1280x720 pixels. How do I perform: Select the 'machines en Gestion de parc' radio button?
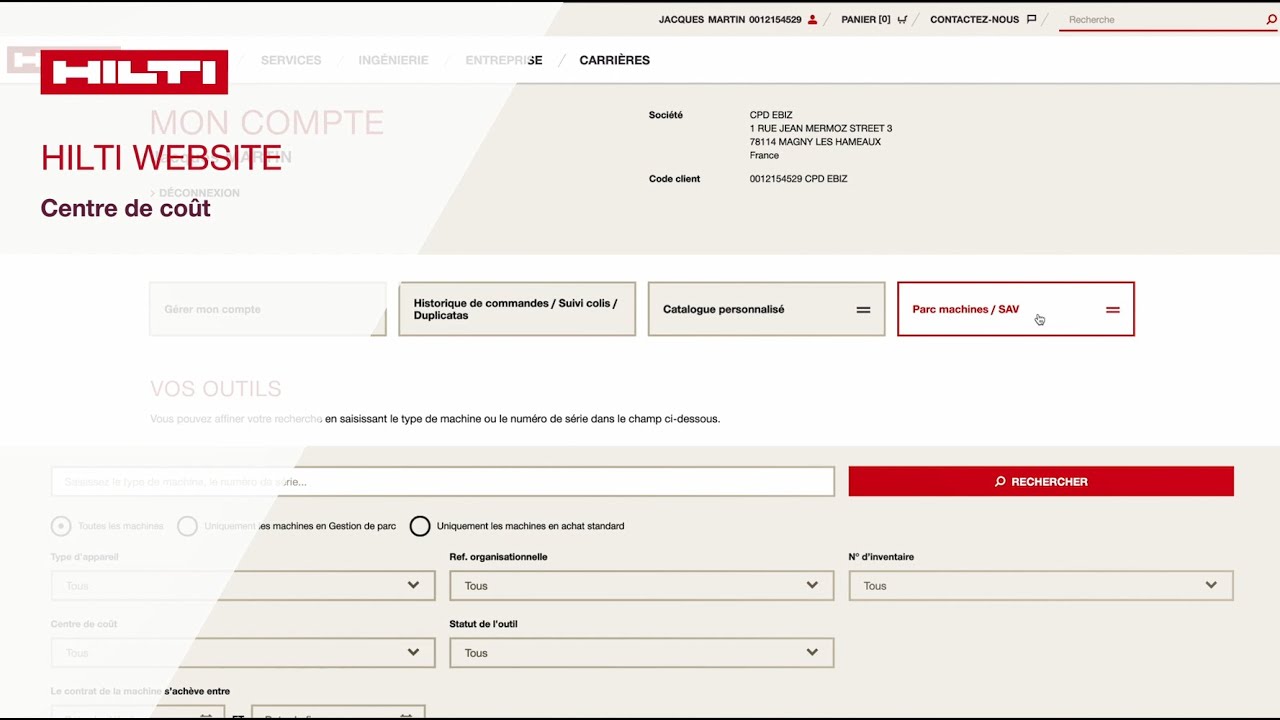pos(187,526)
